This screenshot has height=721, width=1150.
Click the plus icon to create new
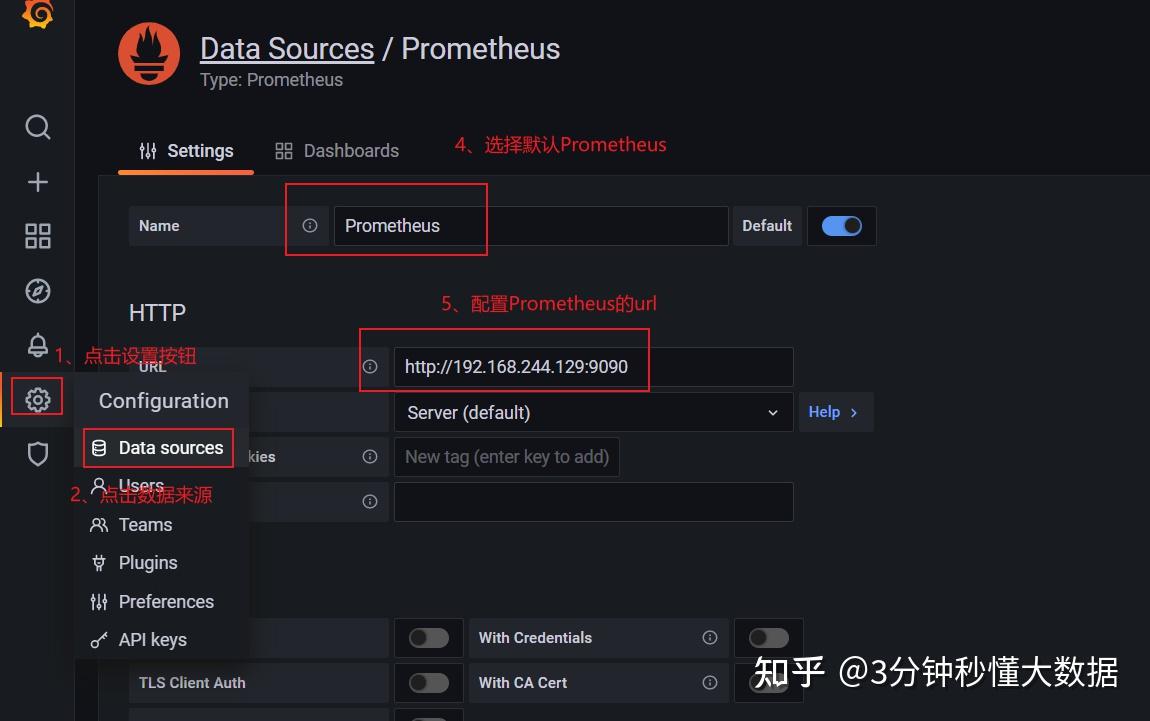click(x=37, y=181)
